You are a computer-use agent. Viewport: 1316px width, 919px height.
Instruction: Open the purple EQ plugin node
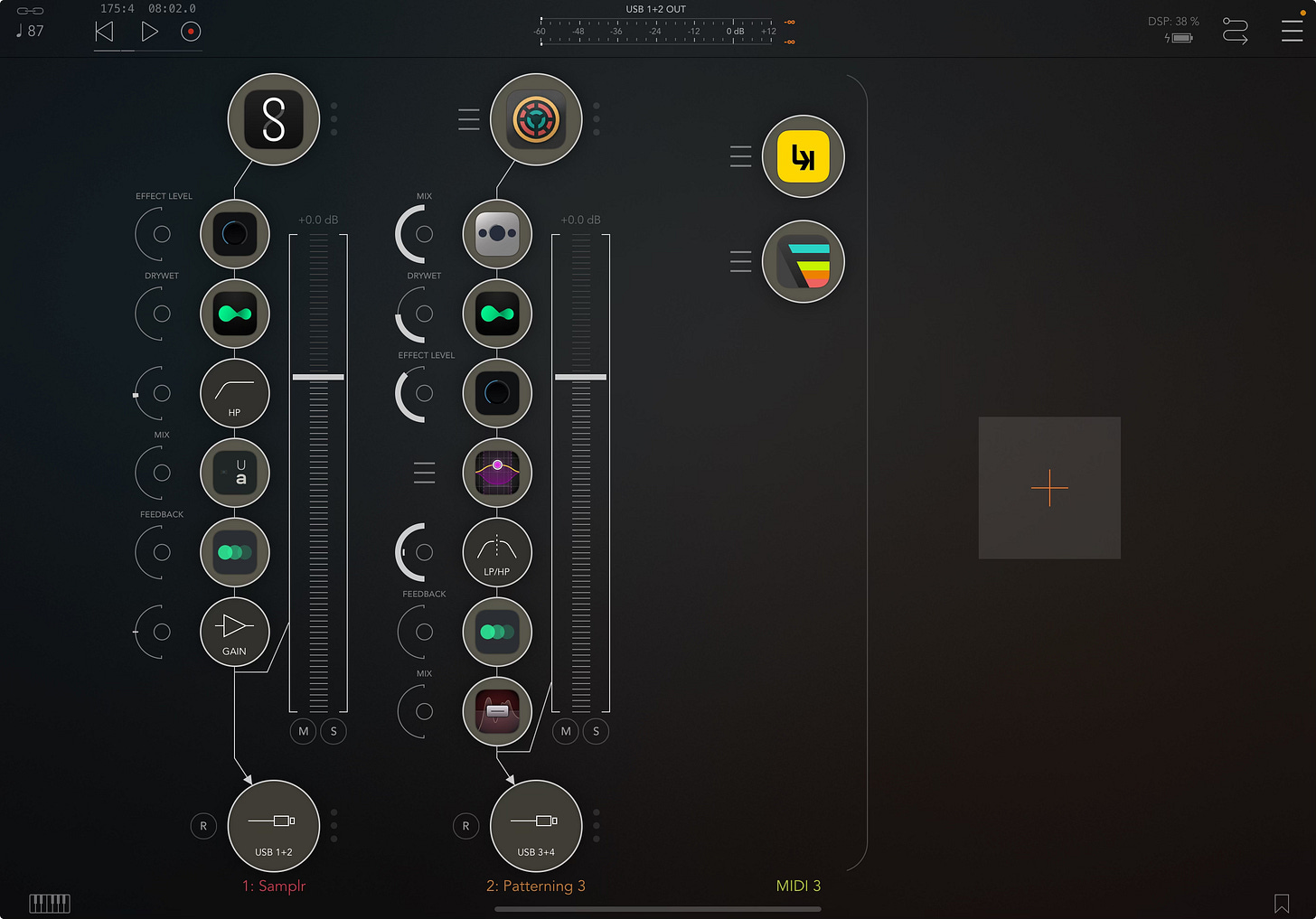(497, 473)
